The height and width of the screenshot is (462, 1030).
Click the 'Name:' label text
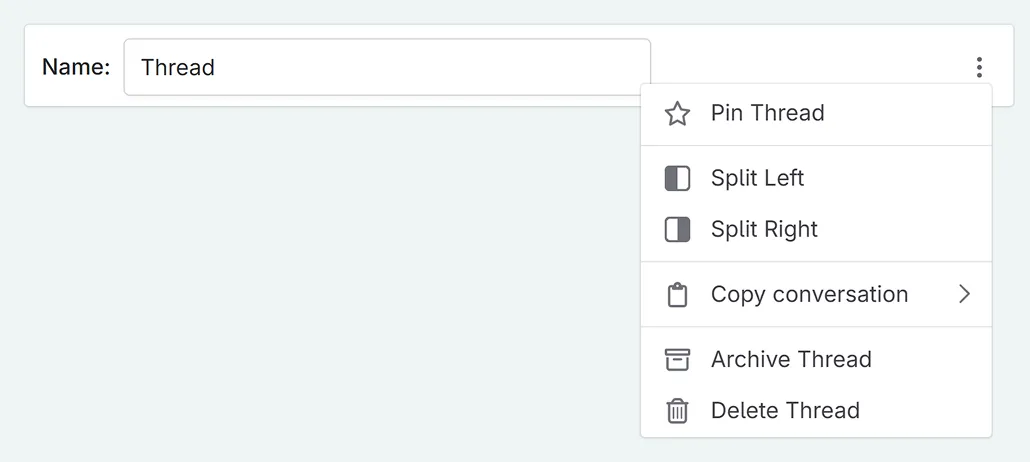76,68
